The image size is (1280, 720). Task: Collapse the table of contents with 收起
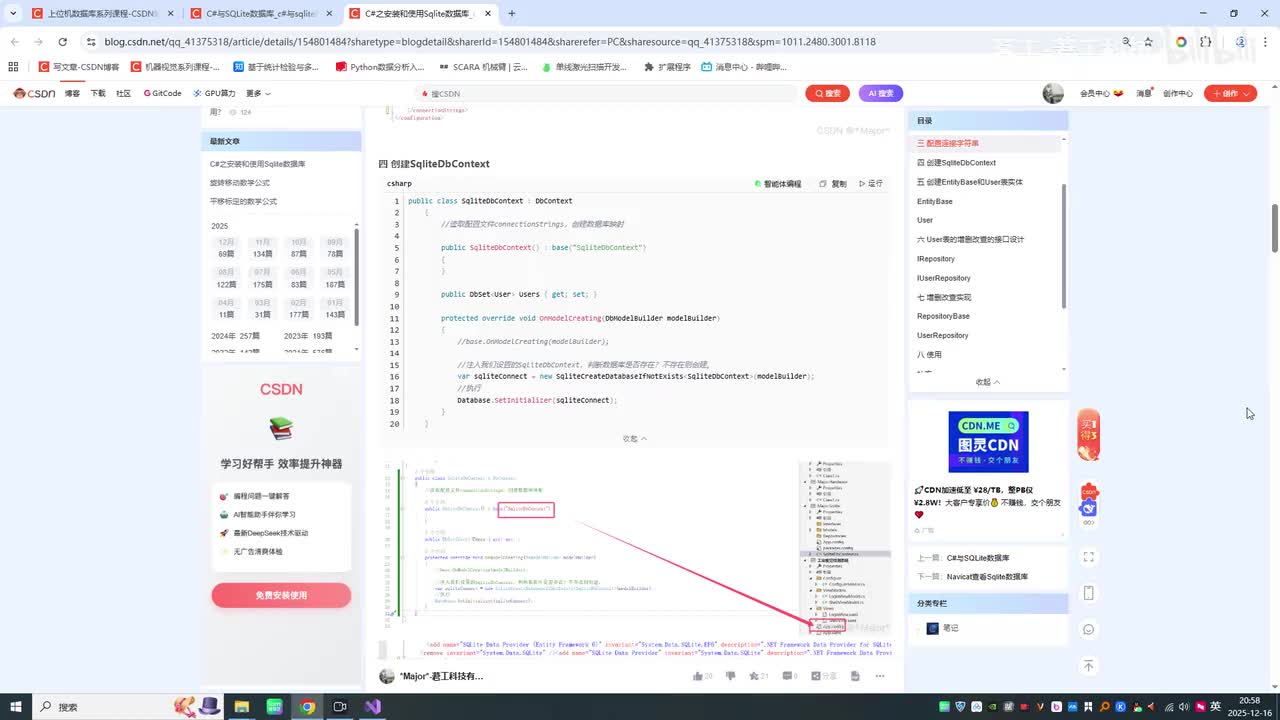point(988,382)
